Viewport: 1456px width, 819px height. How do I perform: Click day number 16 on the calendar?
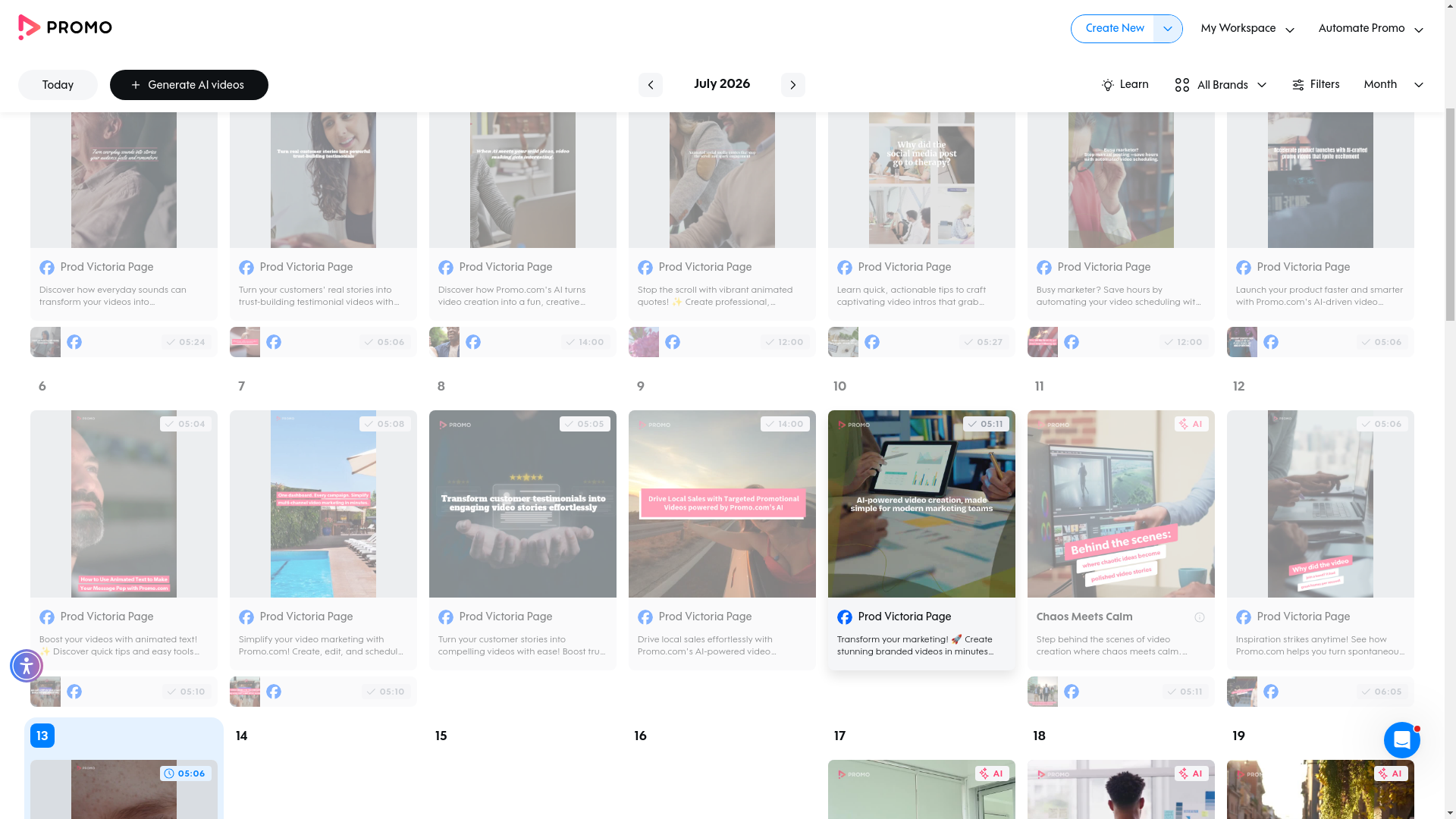(641, 736)
